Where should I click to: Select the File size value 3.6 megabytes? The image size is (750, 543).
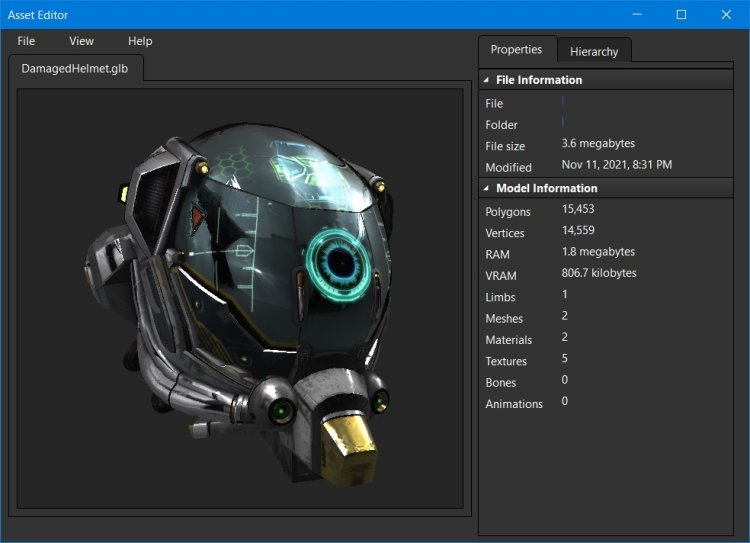[598, 144]
